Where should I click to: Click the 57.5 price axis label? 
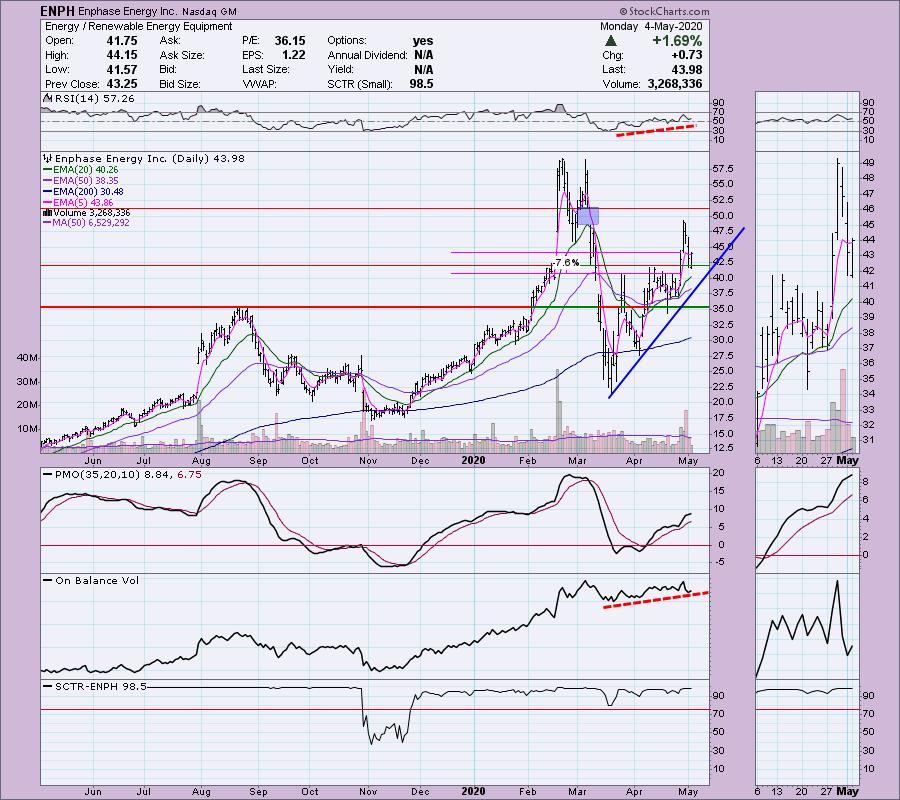(x=723, y=169)
